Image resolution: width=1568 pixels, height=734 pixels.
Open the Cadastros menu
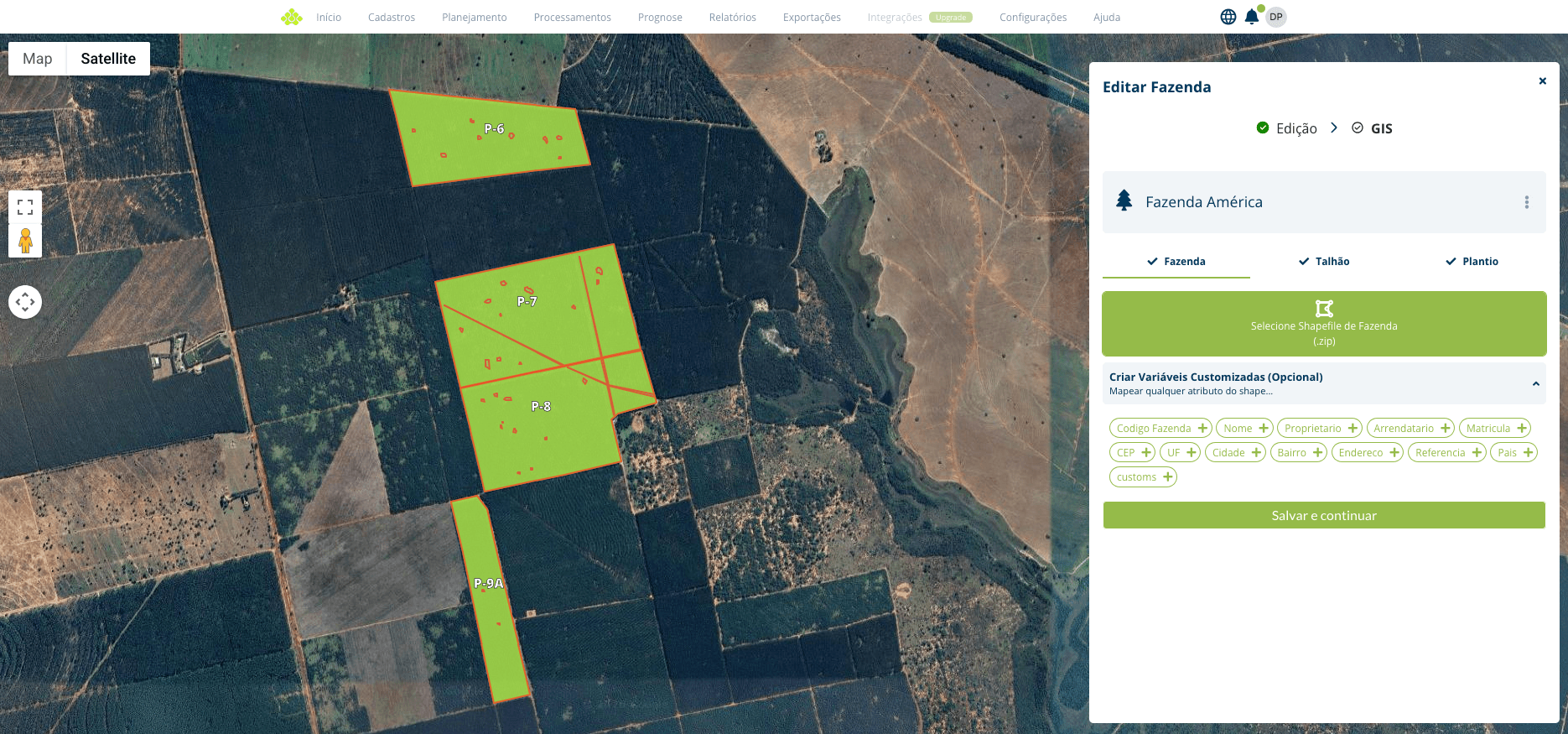point(392,17)
